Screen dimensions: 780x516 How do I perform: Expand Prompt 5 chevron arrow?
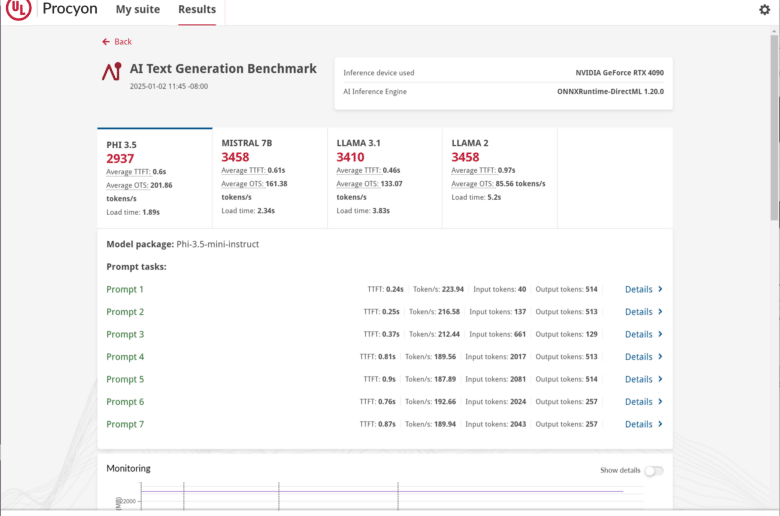(x=660, y=379)
